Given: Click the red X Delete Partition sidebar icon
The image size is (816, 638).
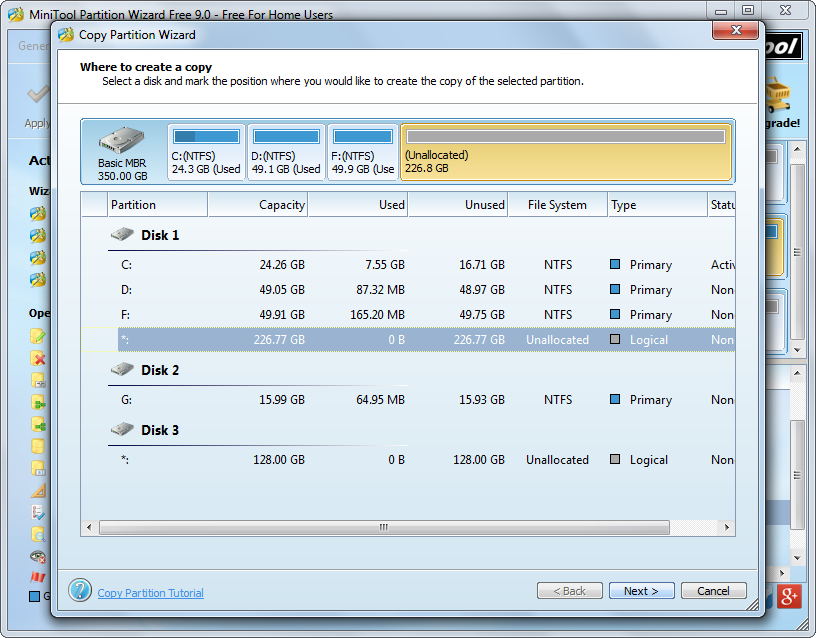Looking at the screenshot, I should click(x=37, y=358).
